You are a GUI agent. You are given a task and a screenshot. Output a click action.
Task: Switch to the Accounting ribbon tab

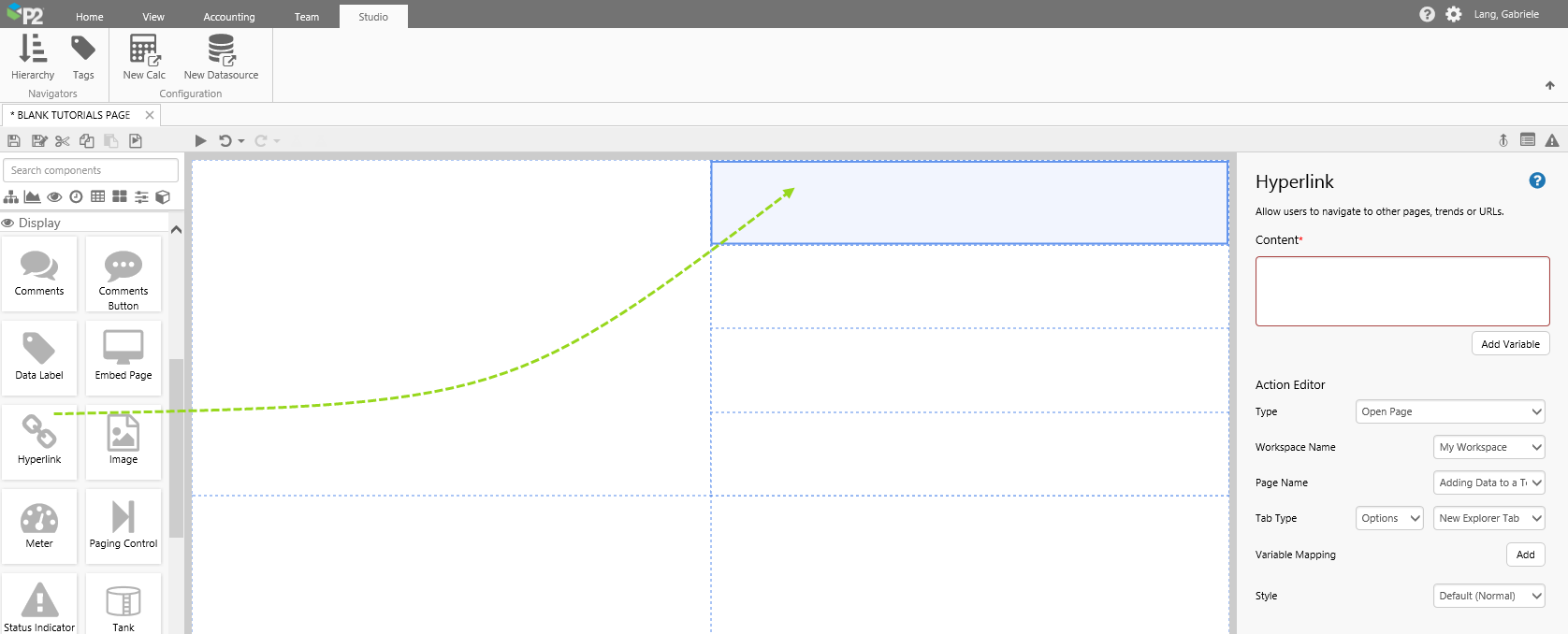point(229,17)
